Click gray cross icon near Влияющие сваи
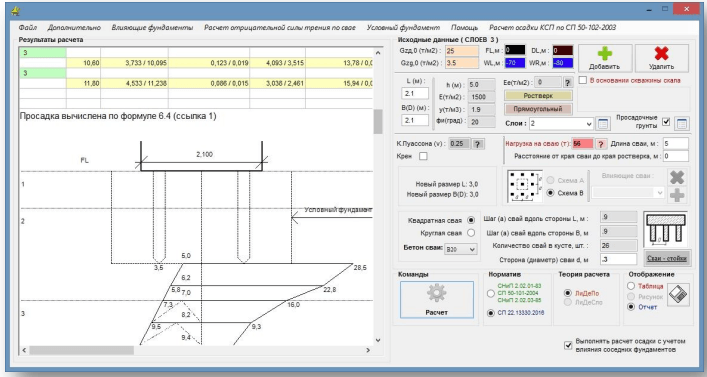The height and width of the screenshot is (377, 707). point(677,177)
